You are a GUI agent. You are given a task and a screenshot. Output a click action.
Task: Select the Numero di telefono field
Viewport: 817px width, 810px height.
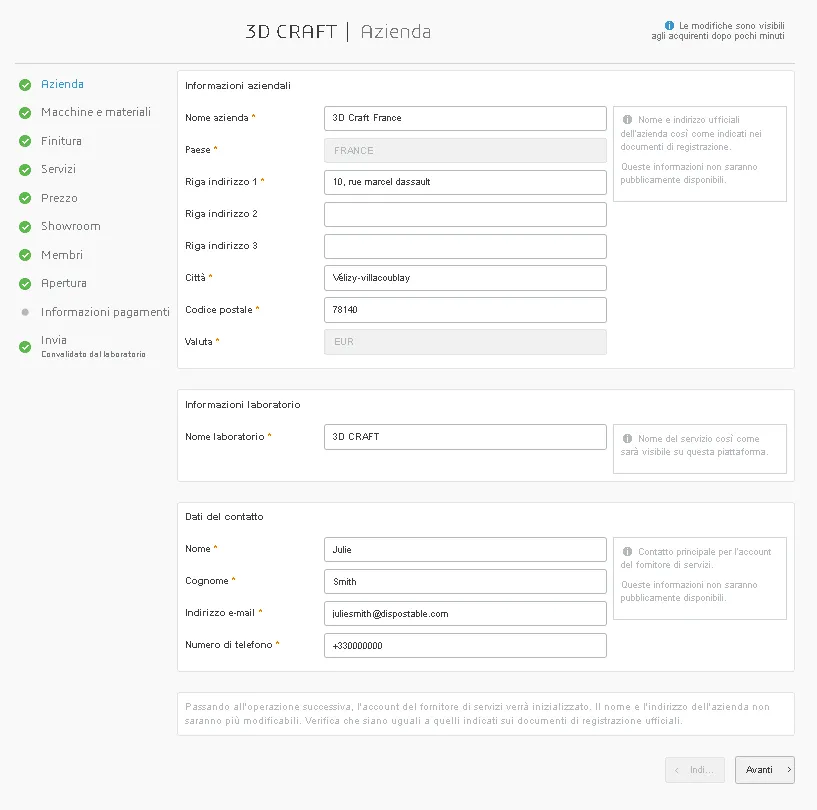pos(465,645)
